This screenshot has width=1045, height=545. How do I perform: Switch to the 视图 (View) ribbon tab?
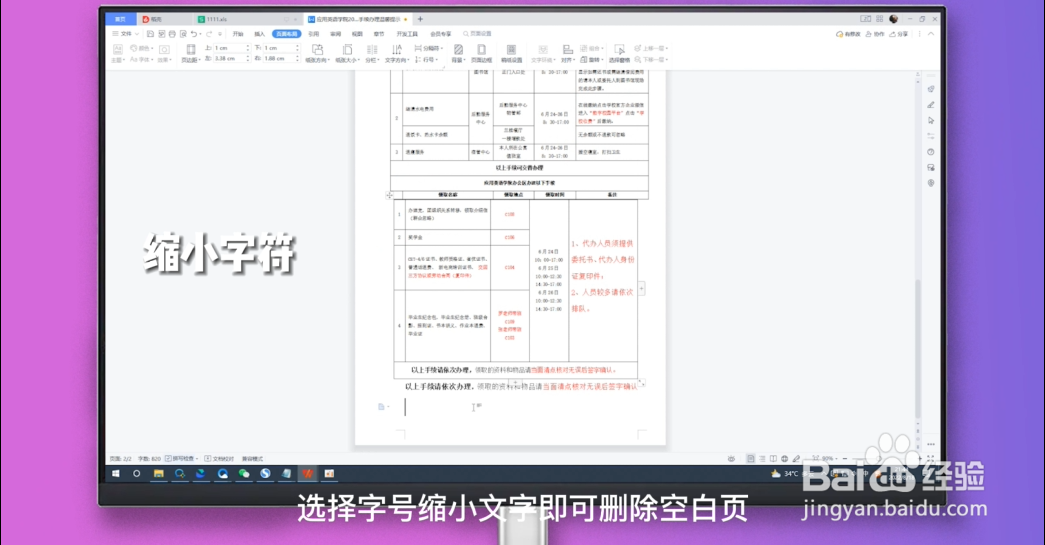[357, 34]
